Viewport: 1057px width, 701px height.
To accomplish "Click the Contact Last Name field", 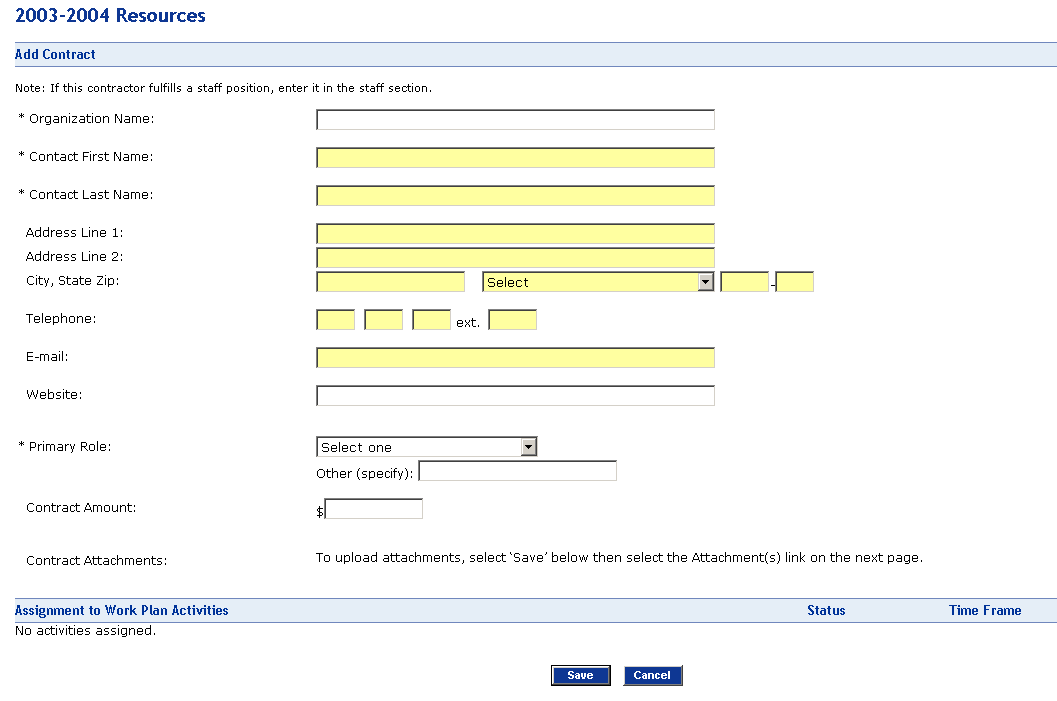I will 515,196.
